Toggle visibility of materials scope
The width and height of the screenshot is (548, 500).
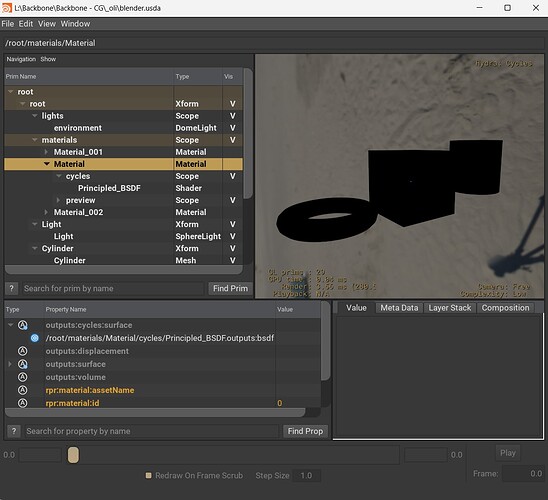(x=232, y=140)
